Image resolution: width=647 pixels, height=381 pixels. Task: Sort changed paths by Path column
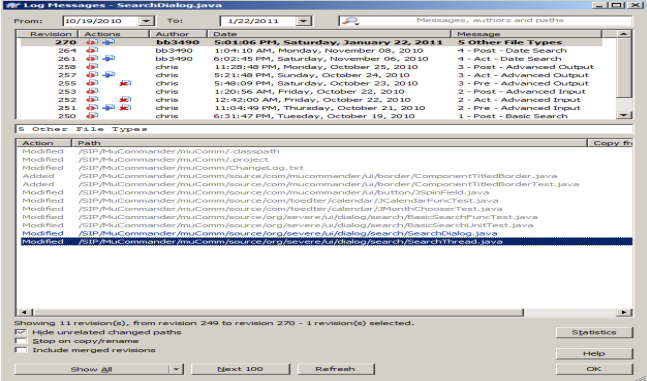click(x=329, y=143)
